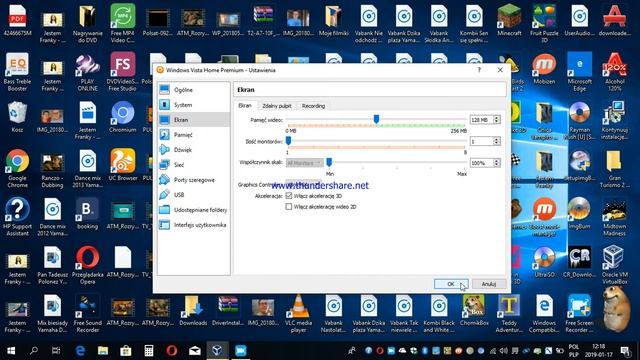Open the Free Sound Recorder shortcut

(x=87, y=313)
